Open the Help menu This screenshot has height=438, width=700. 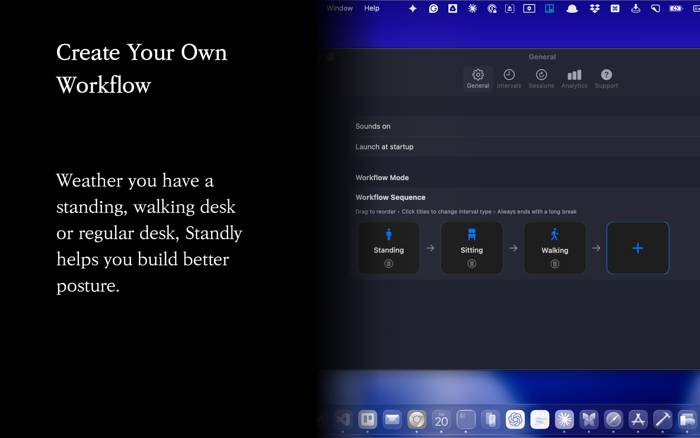point(371,8)
